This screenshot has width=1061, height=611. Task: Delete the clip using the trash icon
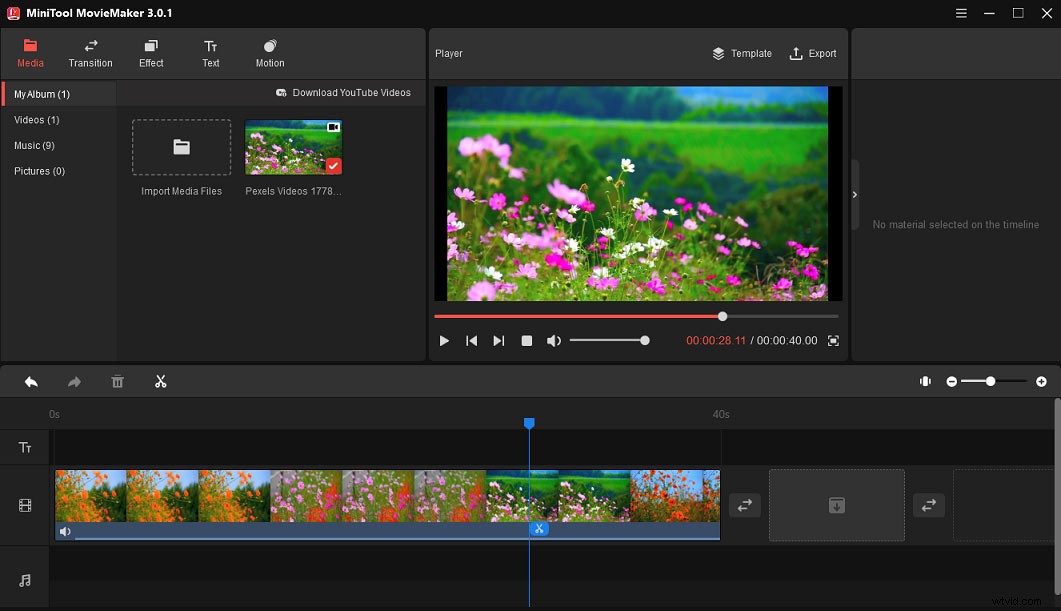[117, 381]
